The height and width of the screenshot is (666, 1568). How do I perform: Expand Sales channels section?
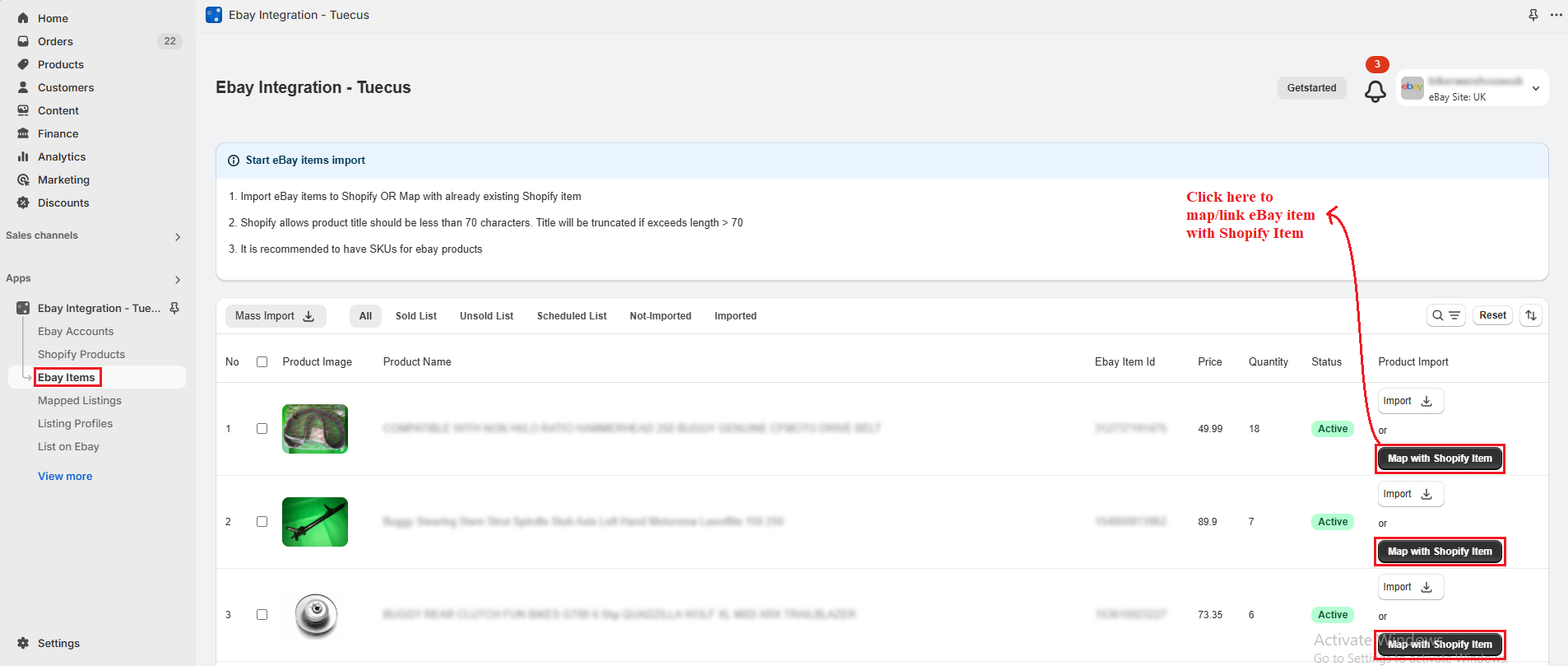coord(178,237)
